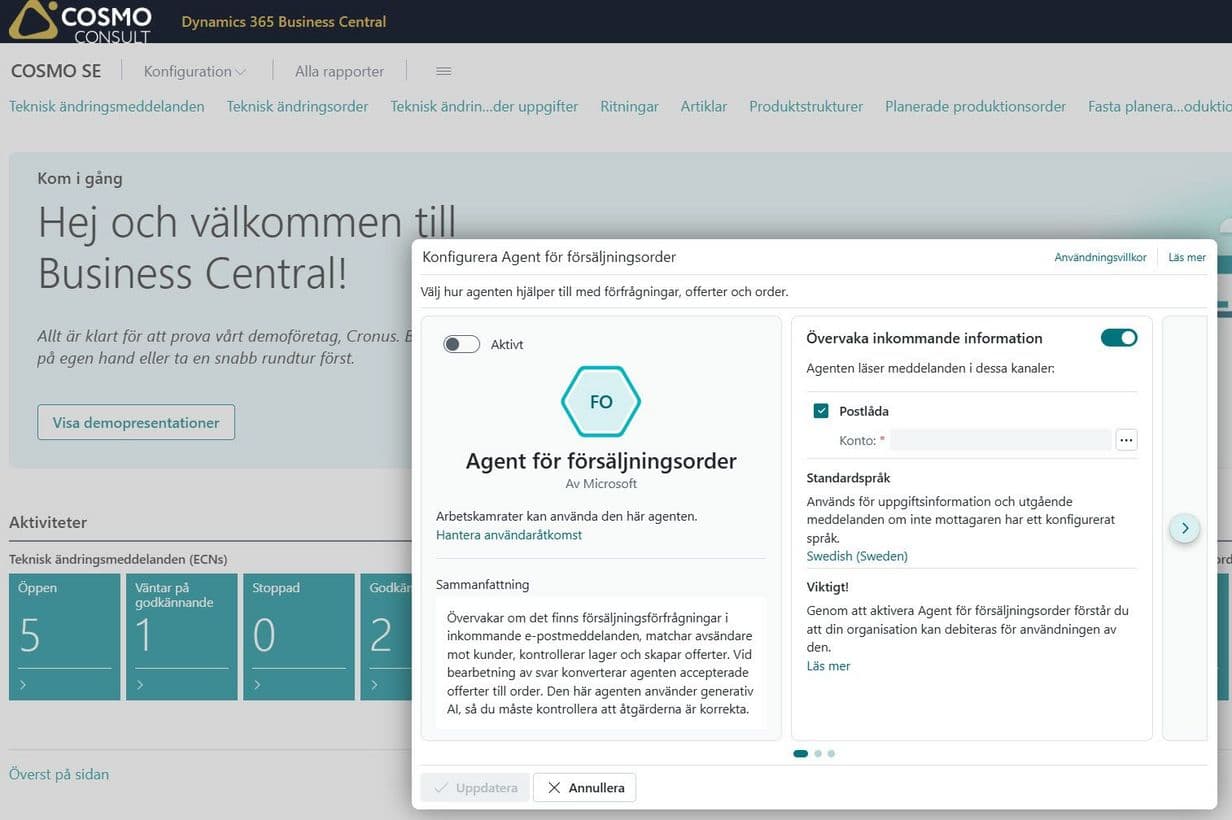This screenshot has height=820, width=1232.
Task: Enable the Aktivt toggle
Action: click(461, 343)
